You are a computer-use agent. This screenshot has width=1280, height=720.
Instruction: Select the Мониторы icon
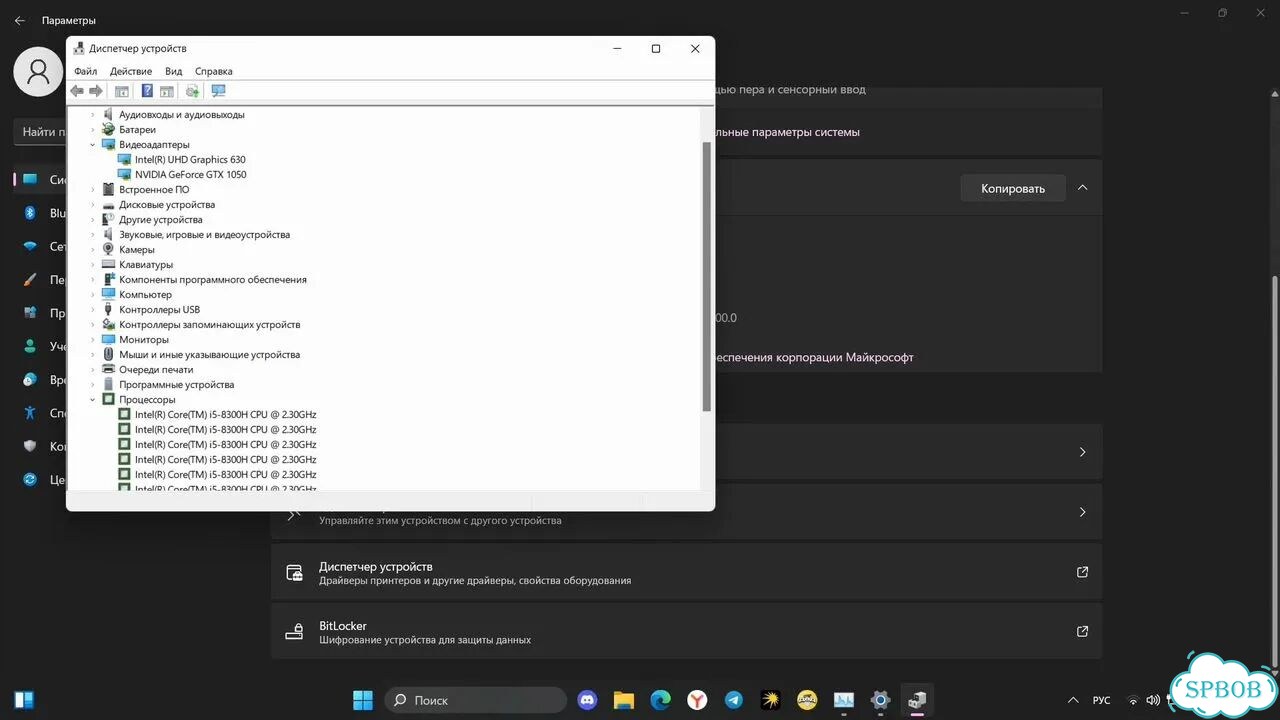(109, 339)
